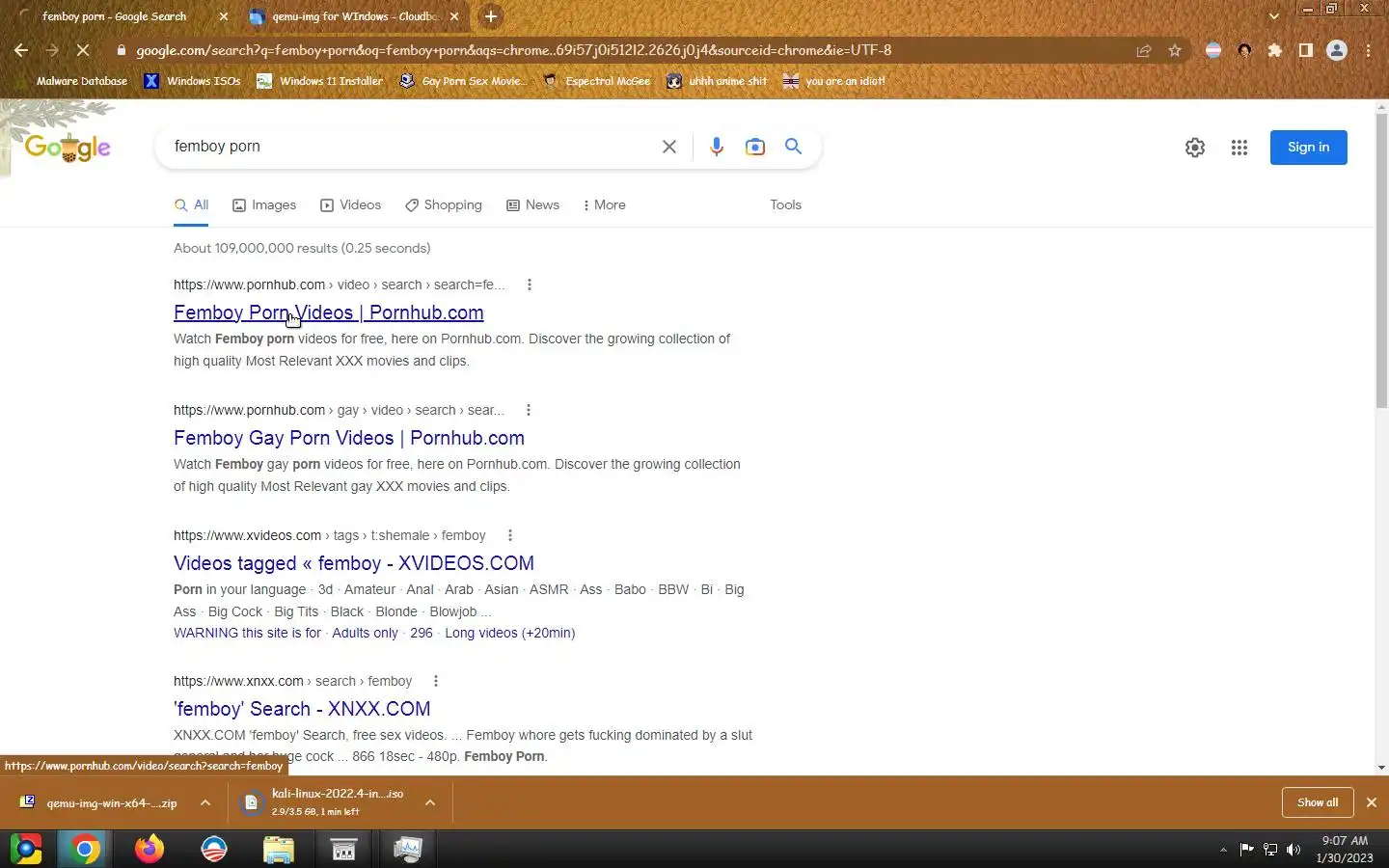Screen dimensions: 1389x868
Task: Switch to Shopping results tab
Action: 444,205
